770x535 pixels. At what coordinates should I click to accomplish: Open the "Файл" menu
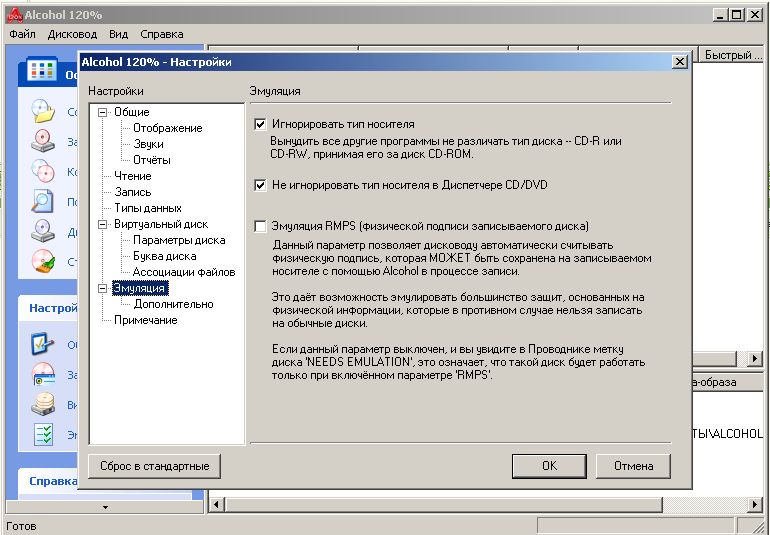tap(23, 34)
